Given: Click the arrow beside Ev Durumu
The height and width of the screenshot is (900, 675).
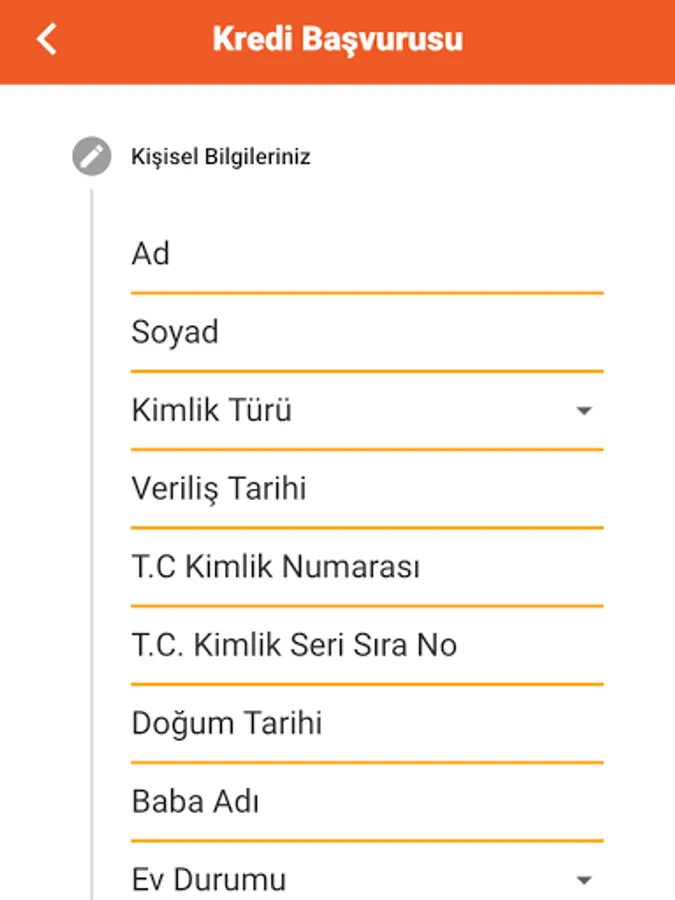Looking at the screenshot, I should tap(585, 880).
